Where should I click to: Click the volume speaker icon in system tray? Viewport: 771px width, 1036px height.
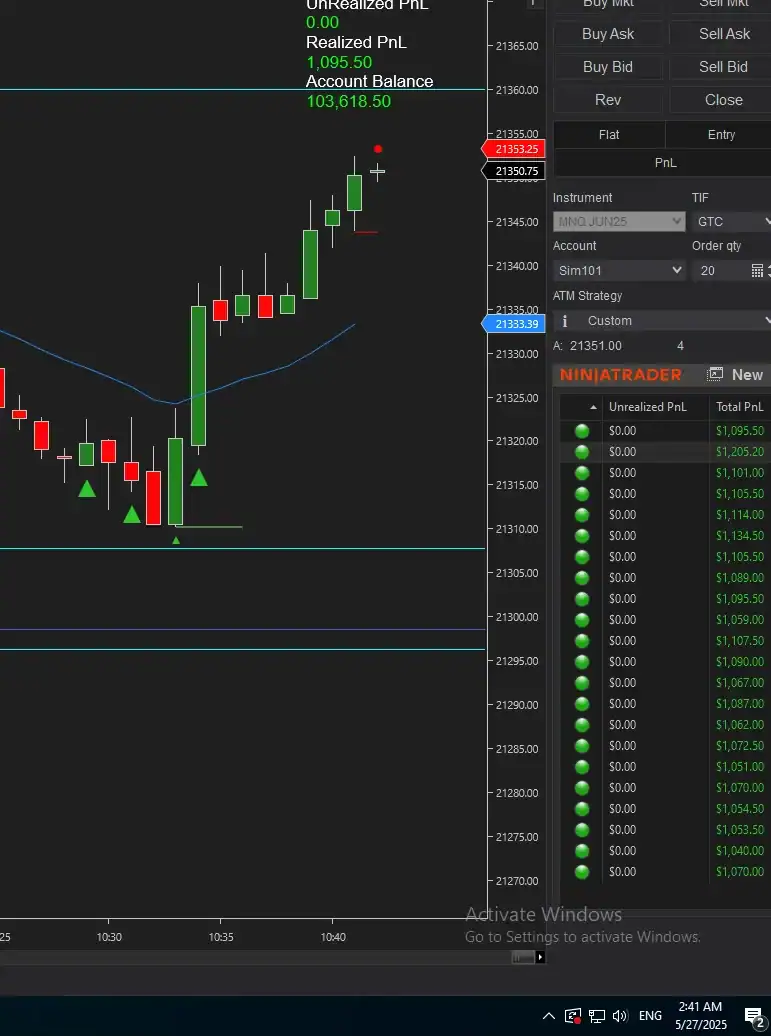619,1016
